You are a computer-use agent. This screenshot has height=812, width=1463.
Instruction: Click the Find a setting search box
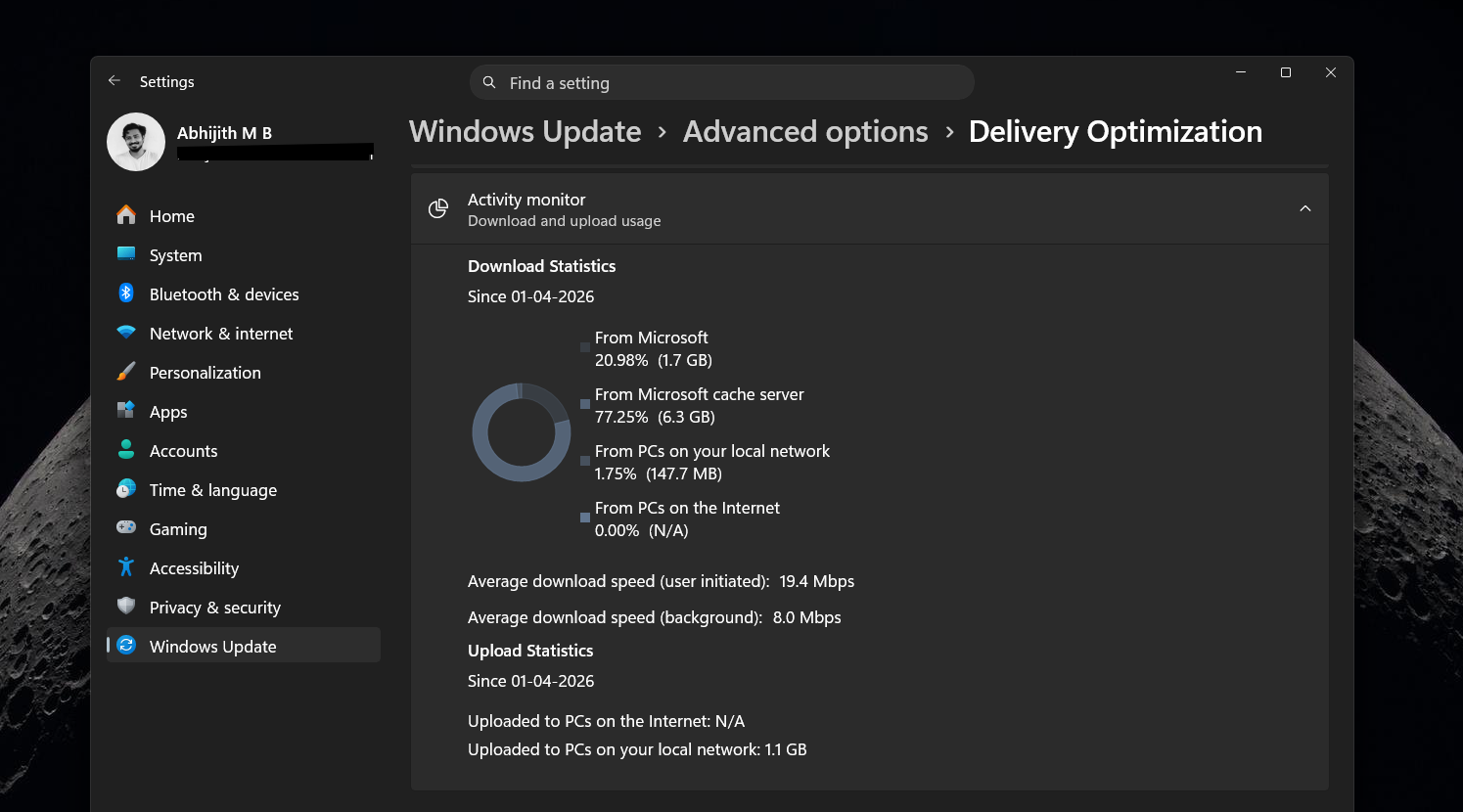pyautogui.click(x=721, y=82)
